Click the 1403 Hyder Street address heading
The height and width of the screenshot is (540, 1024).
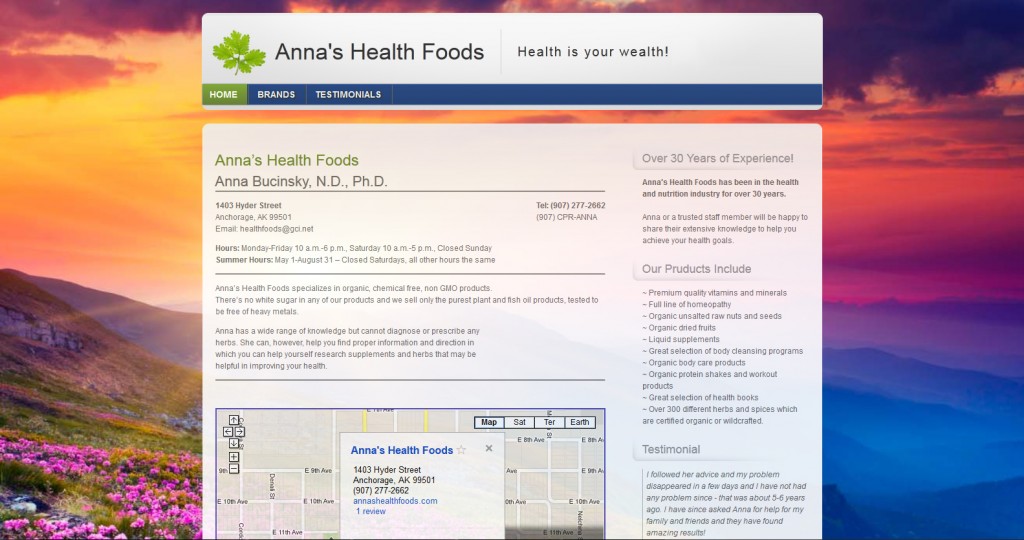[x=249, y=206]
